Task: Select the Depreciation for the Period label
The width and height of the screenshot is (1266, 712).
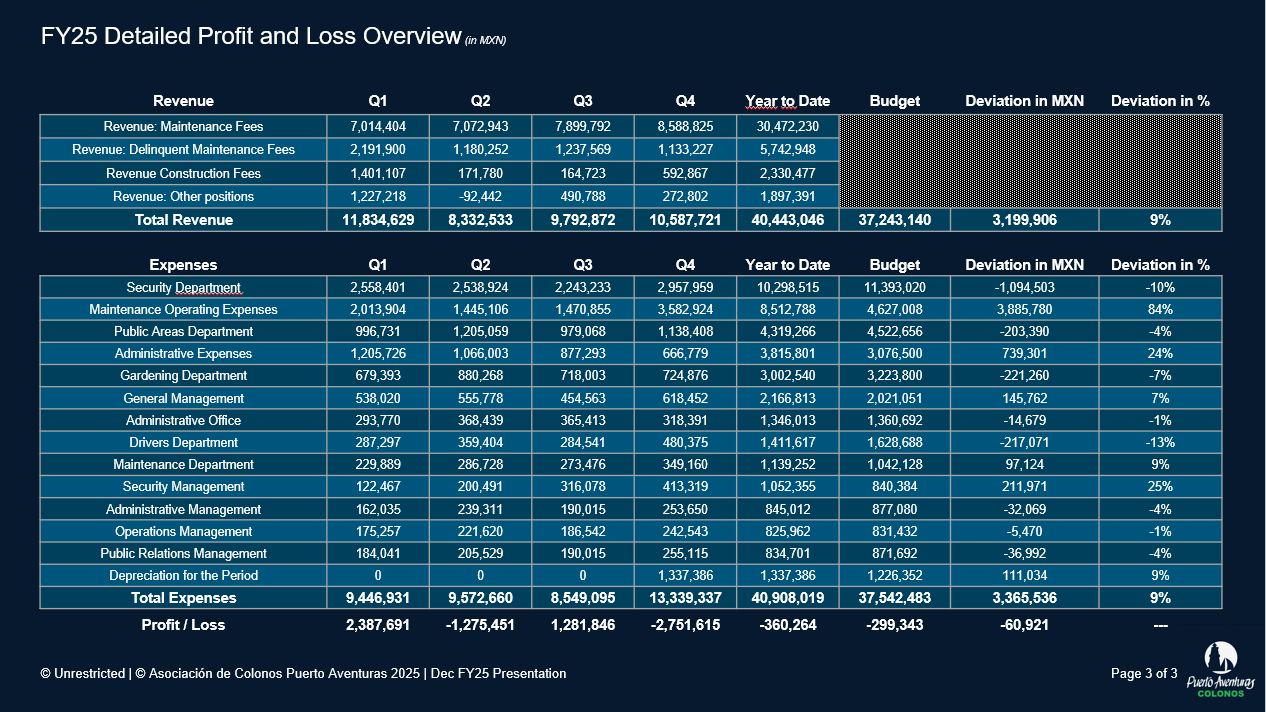Action: (183, 576)
